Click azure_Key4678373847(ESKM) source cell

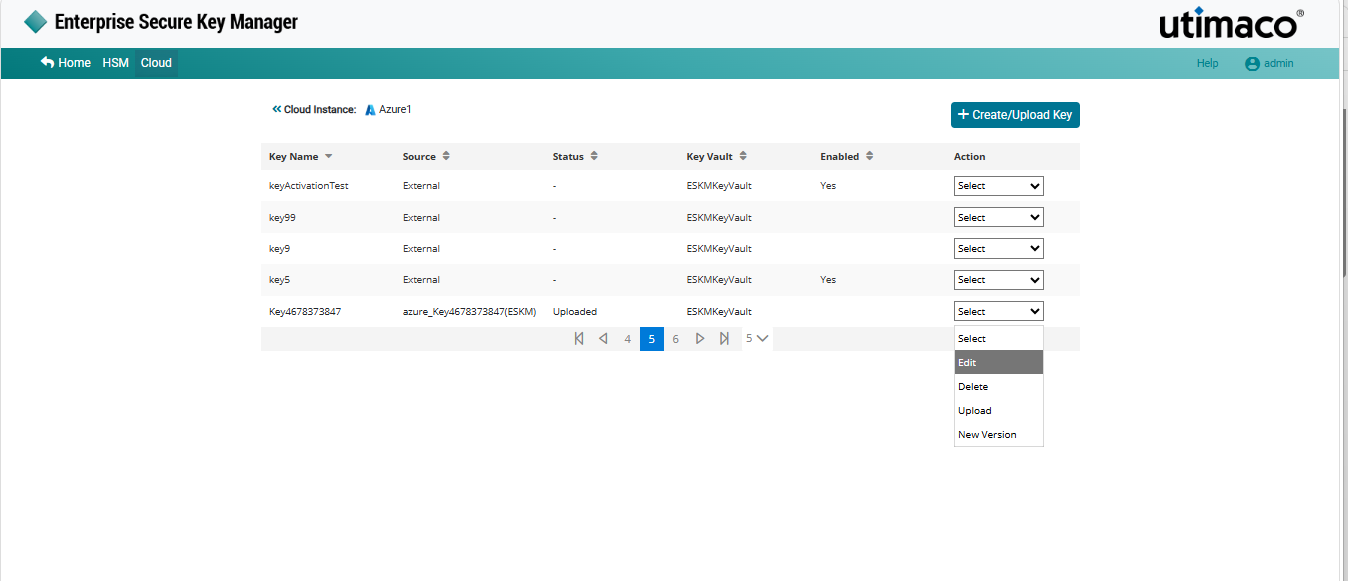coord(469,311)
